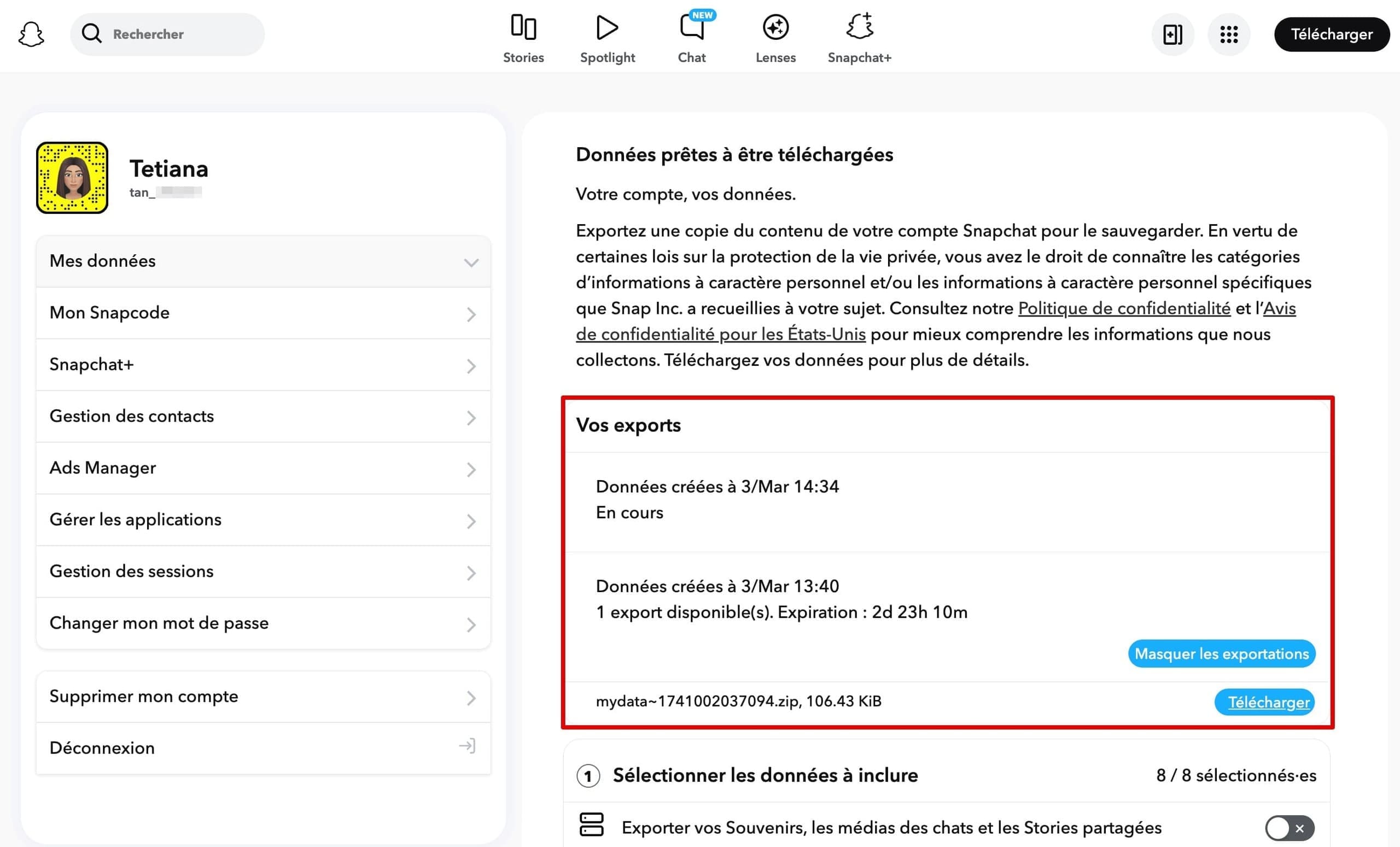Click the Snapchat ghost logo
Image resolution: width=1400 pixels, height=847 pixels.
click(31, 34)
